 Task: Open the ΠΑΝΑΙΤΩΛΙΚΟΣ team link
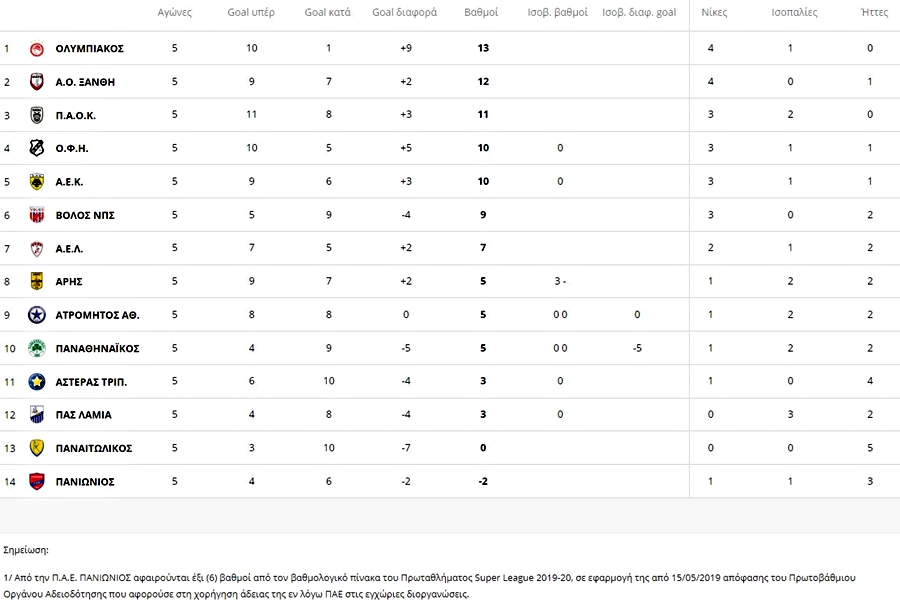[94, 448]
